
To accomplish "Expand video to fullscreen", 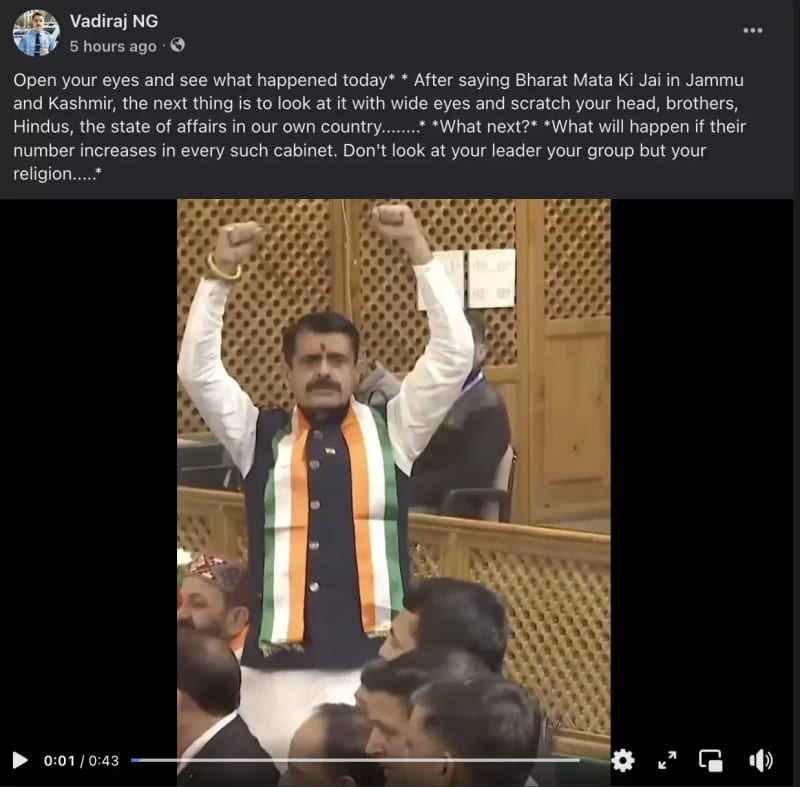I will [x=667, y=760].
